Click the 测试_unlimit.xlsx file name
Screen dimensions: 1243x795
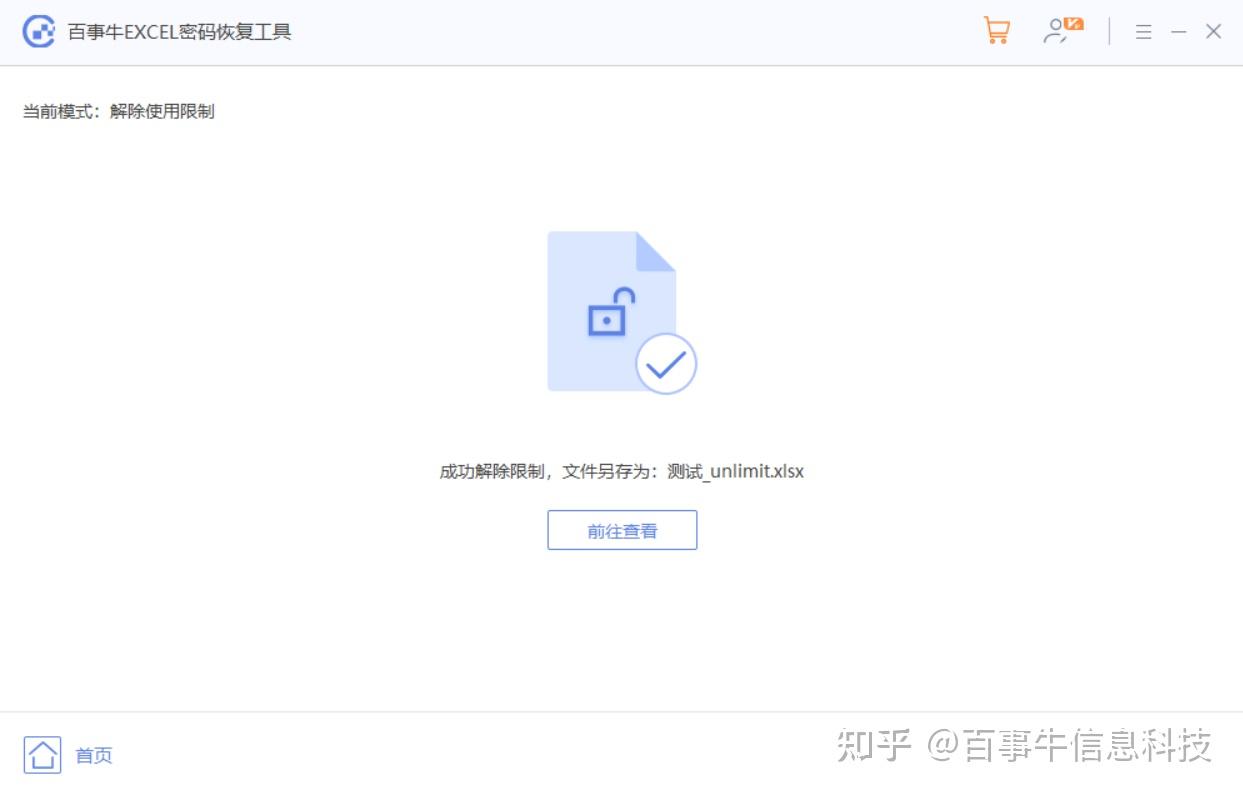(735, 471)
